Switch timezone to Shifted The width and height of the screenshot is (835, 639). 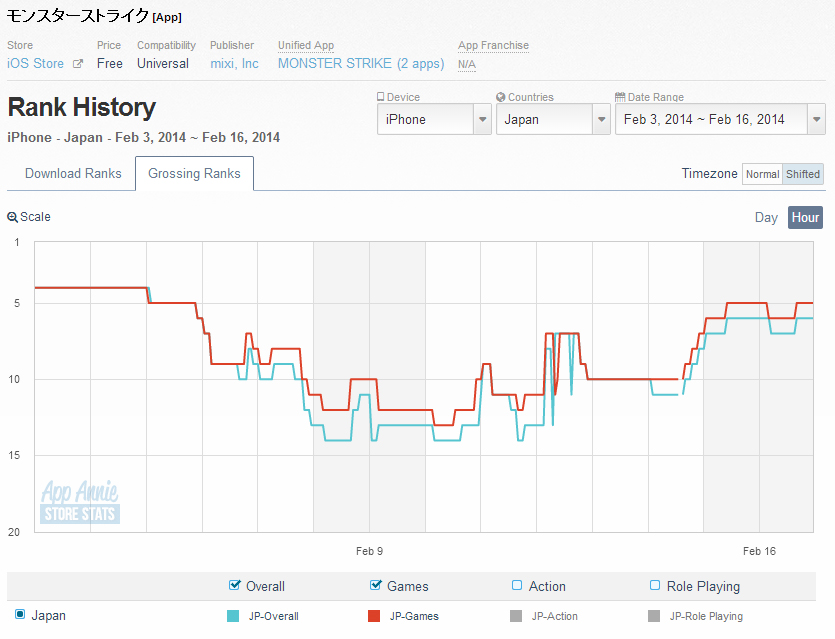(803, 174)
